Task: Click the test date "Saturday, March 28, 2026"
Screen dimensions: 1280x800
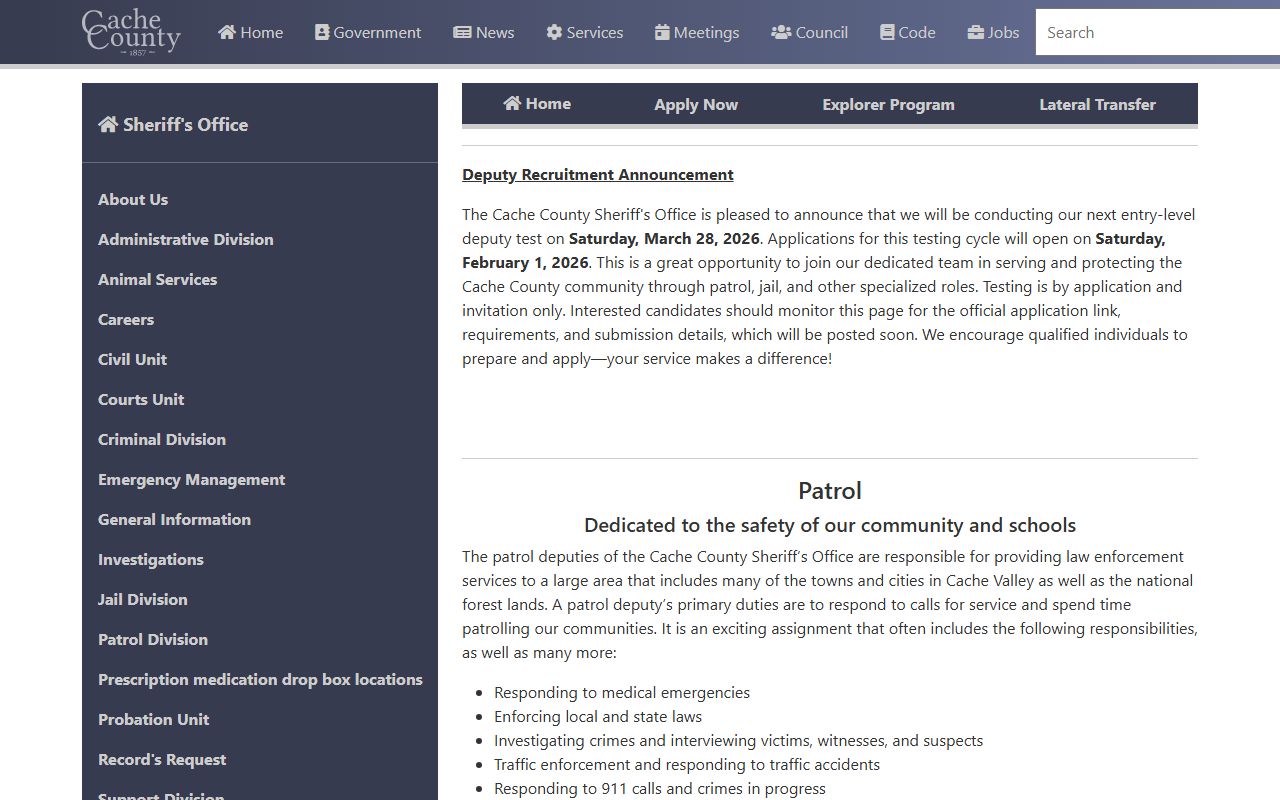Action: 664,238
